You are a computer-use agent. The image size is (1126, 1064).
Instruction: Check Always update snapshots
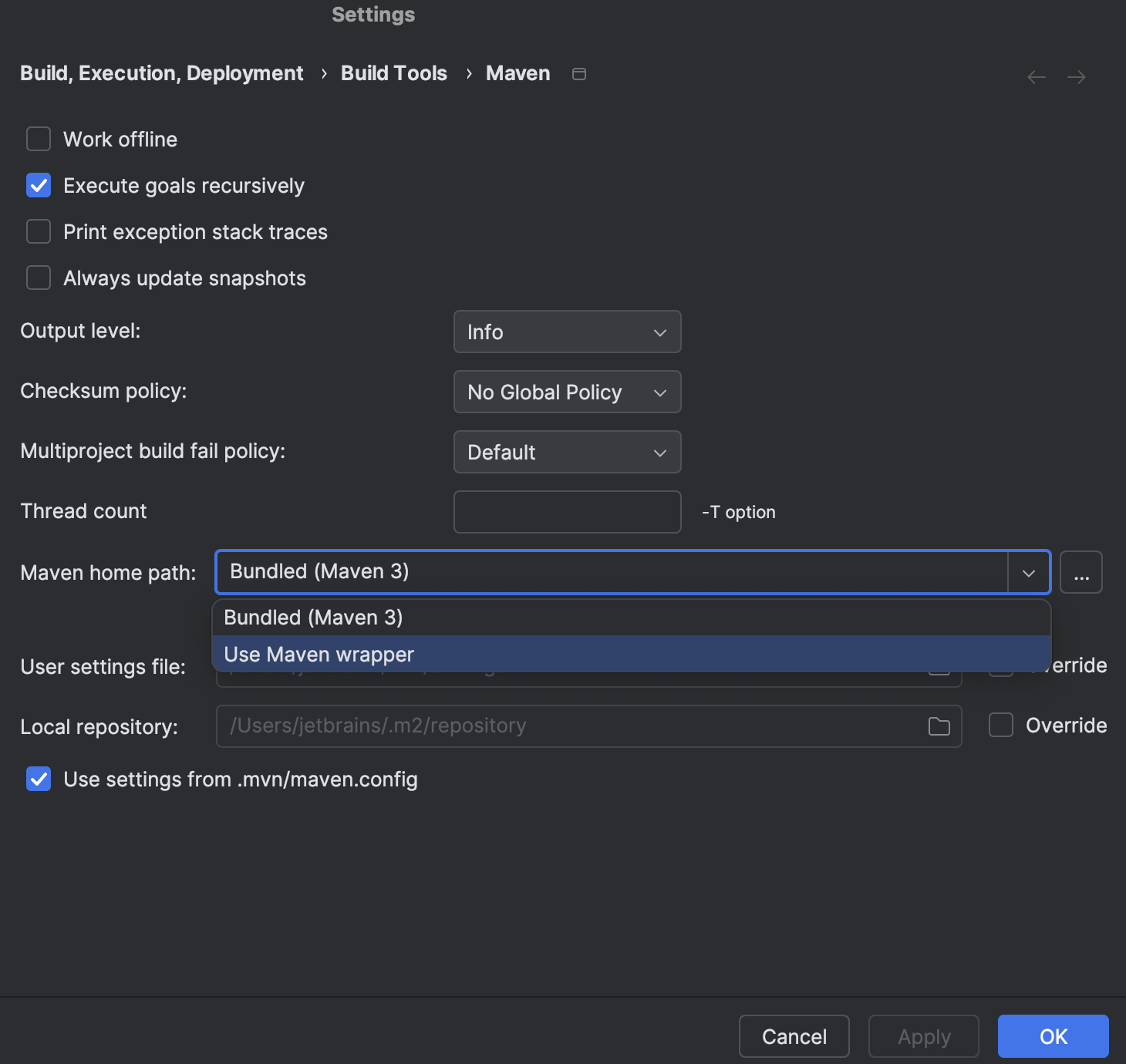coord(38,278)
